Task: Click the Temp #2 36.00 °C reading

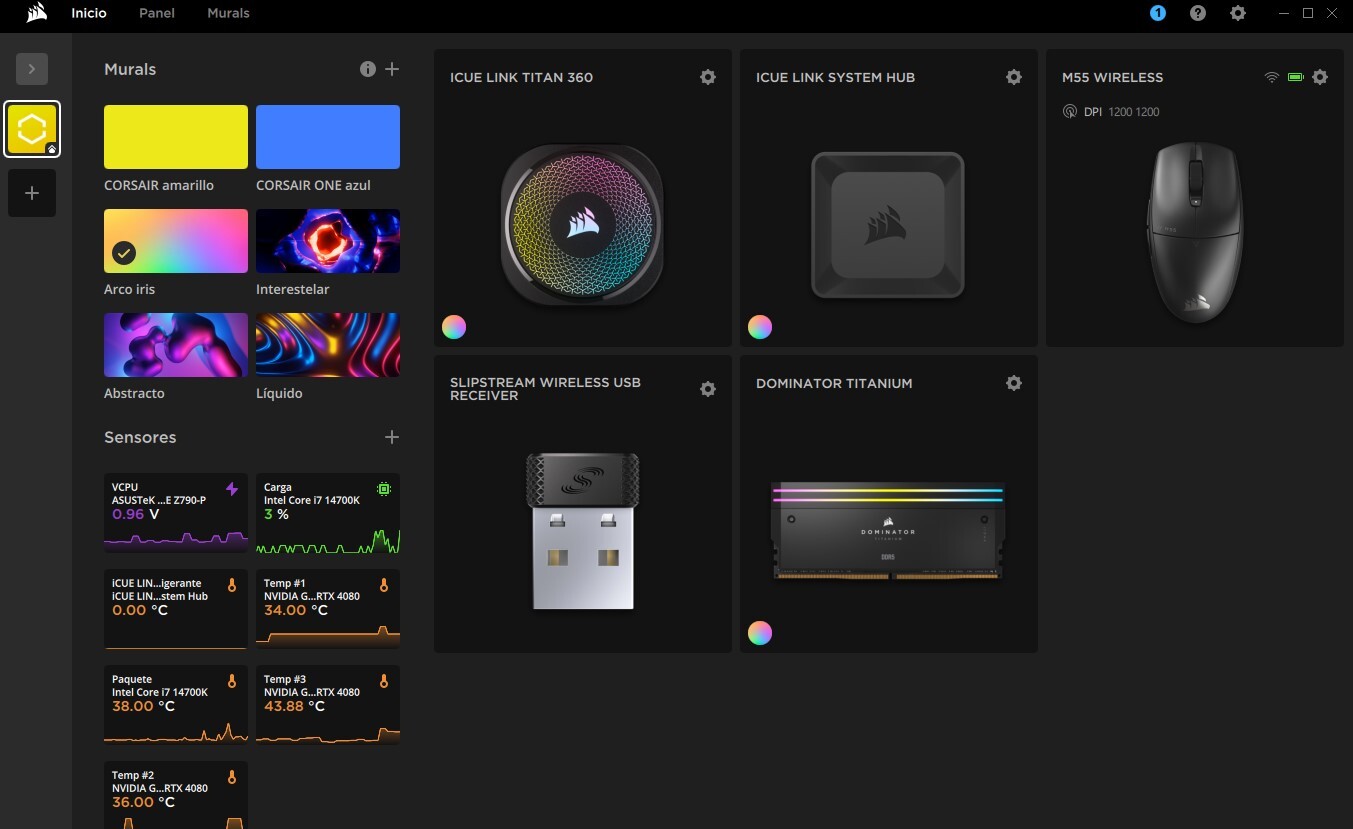Action: point(143,802)
